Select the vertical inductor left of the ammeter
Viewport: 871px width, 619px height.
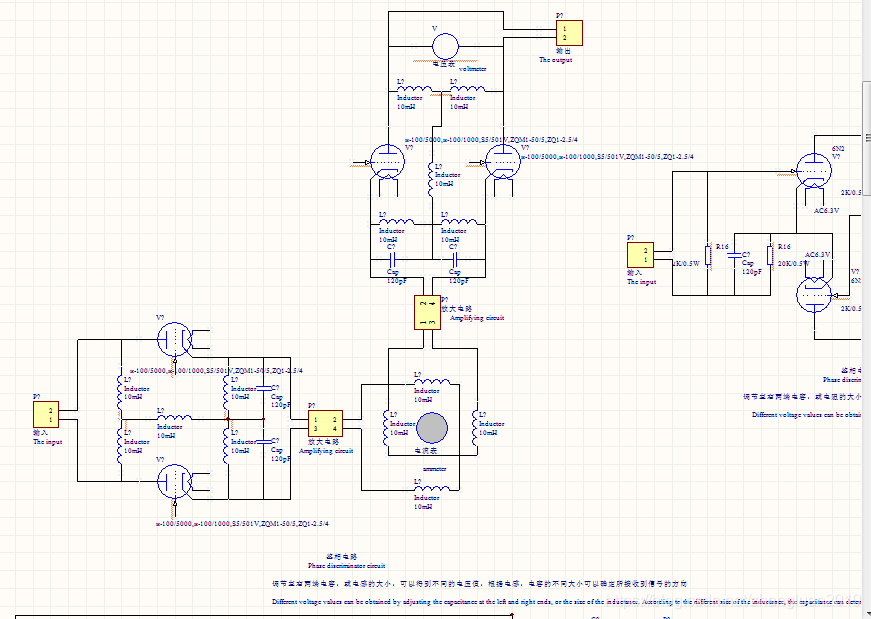(x=385, y=428)
